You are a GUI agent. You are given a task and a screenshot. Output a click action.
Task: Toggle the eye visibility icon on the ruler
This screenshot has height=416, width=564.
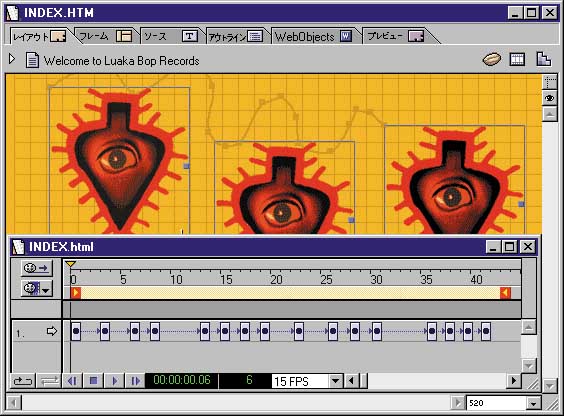point(549,98)
